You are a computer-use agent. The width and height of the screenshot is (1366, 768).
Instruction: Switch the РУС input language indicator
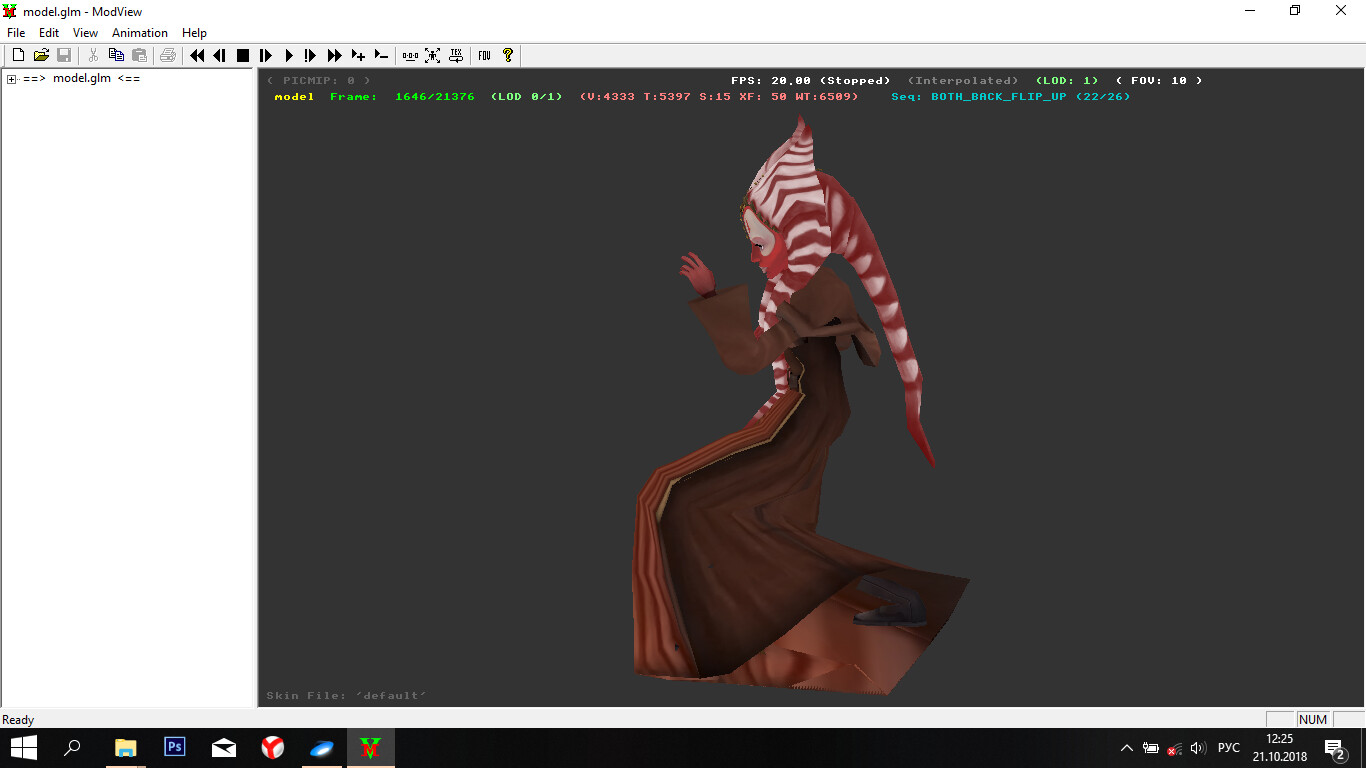tap(1229, 748)
